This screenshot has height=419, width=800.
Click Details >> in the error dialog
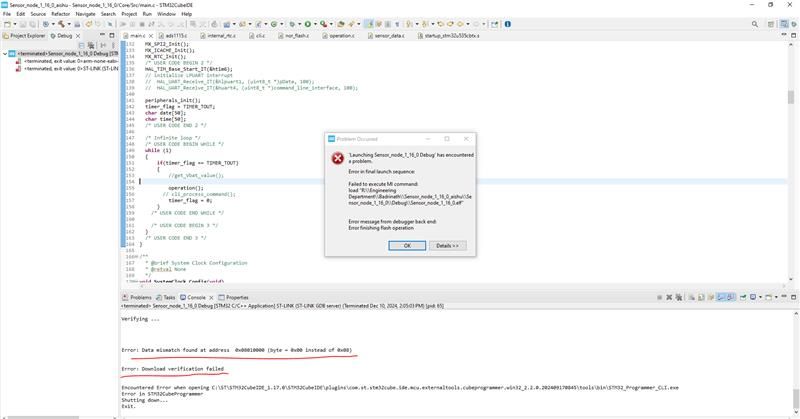[447, 245]
